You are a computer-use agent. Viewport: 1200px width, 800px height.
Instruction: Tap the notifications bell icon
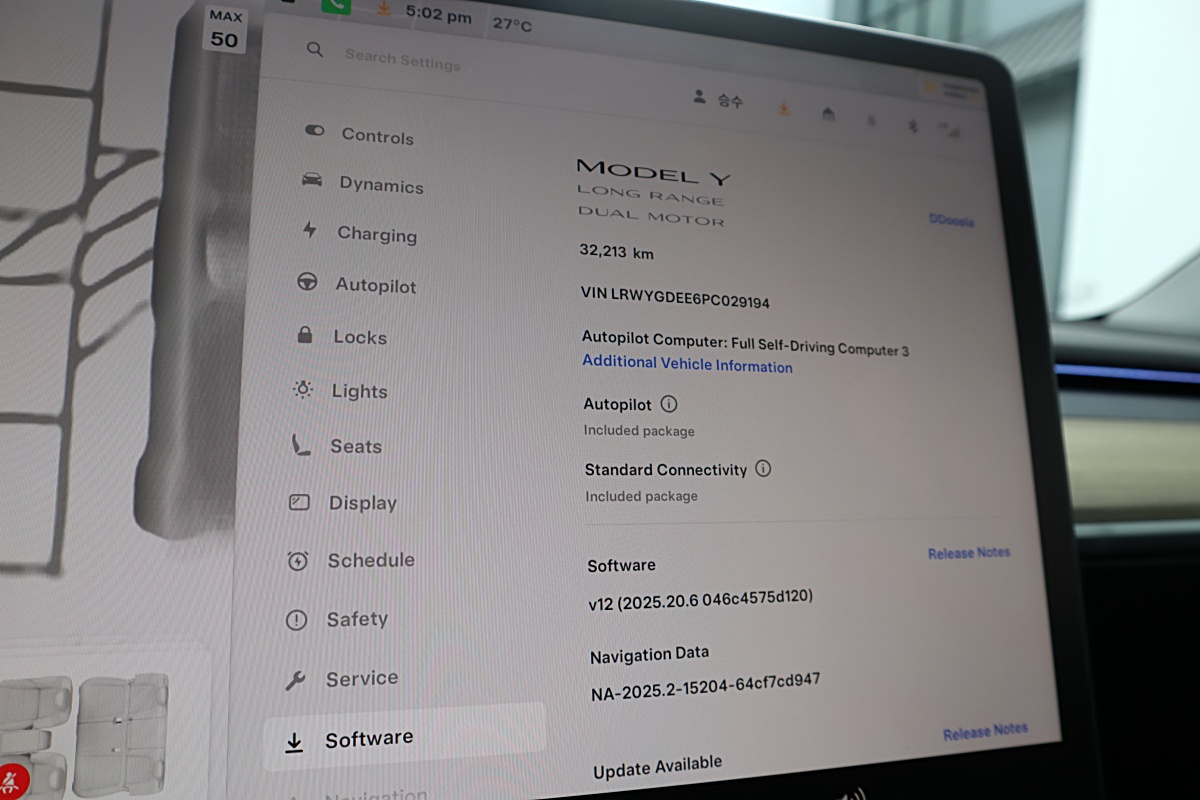(x=871, y=121)
